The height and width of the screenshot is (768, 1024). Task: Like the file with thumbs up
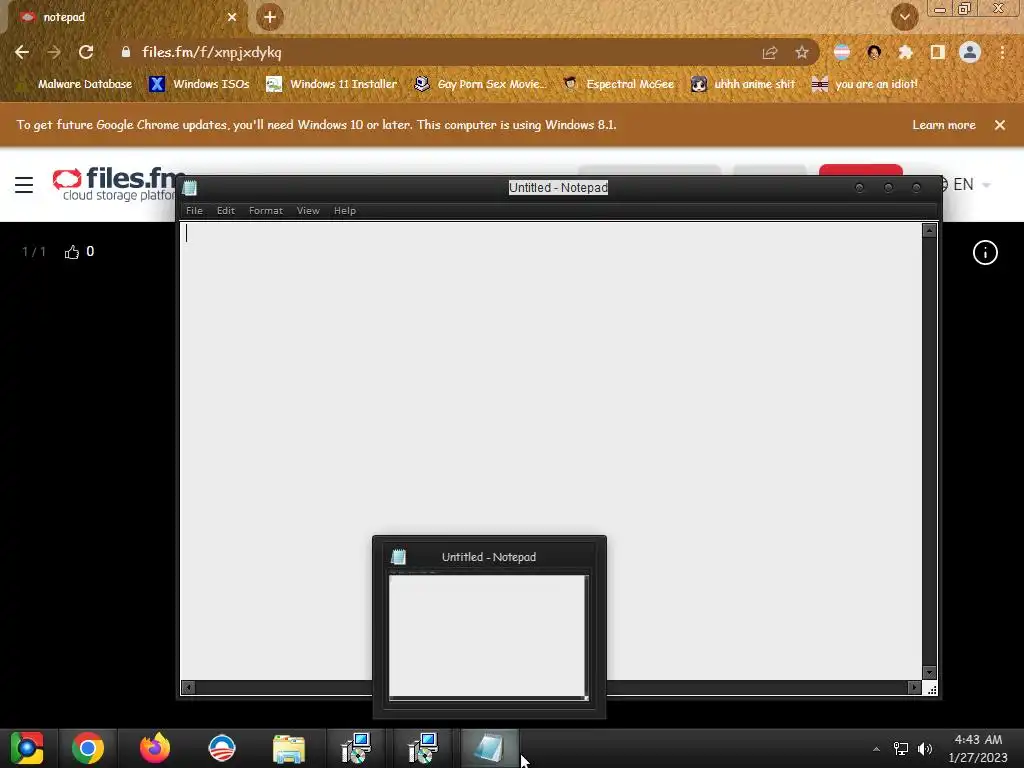72,252
